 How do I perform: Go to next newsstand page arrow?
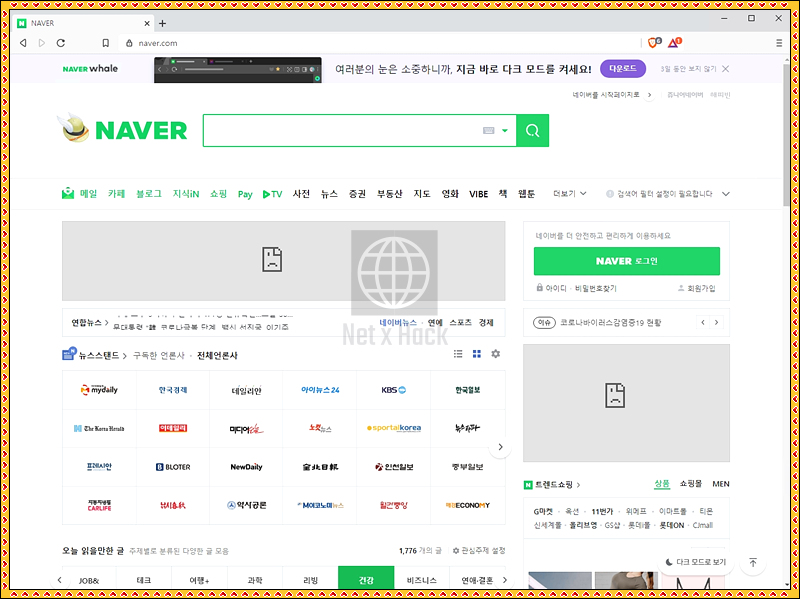point(500,447)
